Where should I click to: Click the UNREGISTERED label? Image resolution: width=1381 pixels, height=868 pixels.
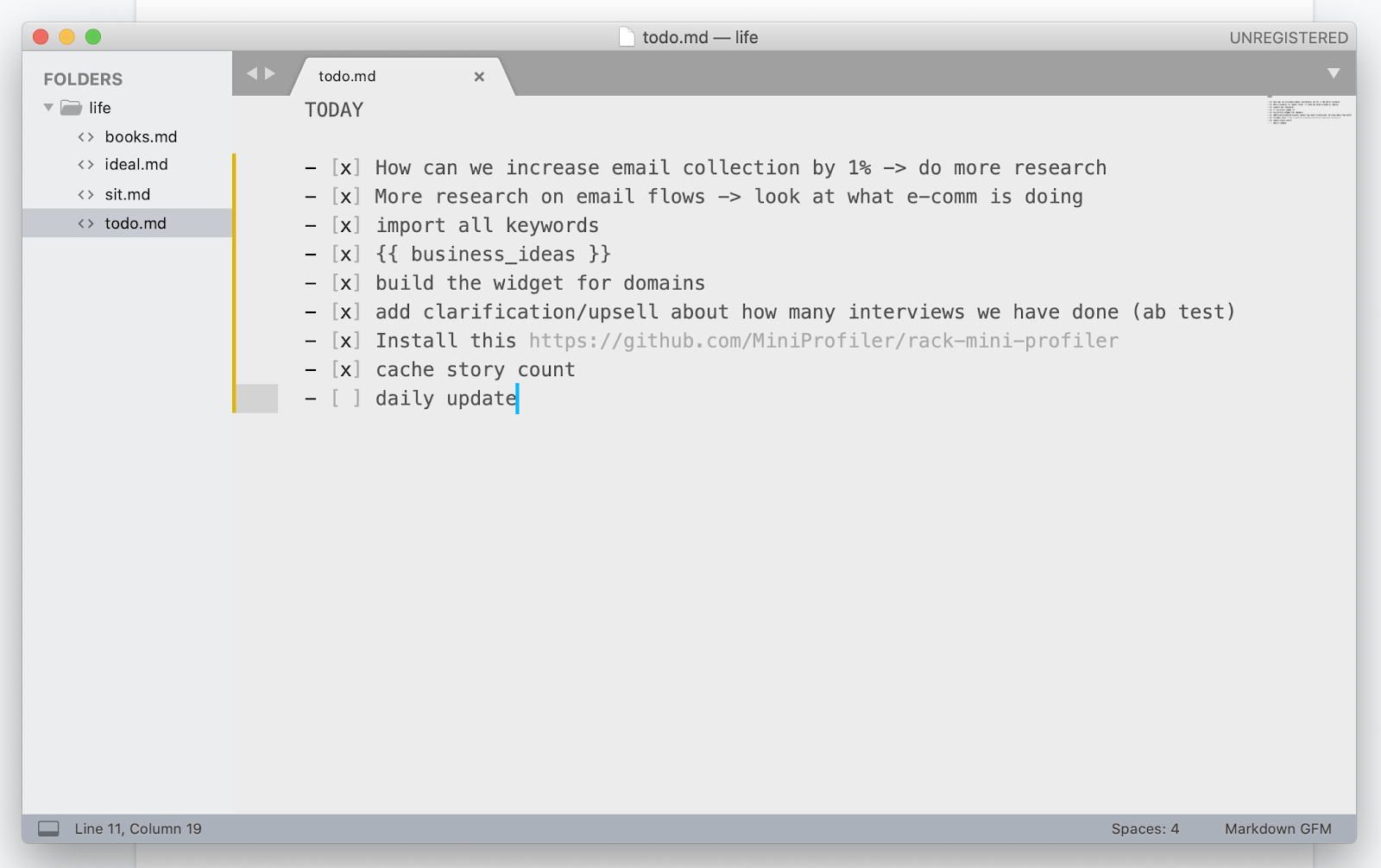point(1289,38)
